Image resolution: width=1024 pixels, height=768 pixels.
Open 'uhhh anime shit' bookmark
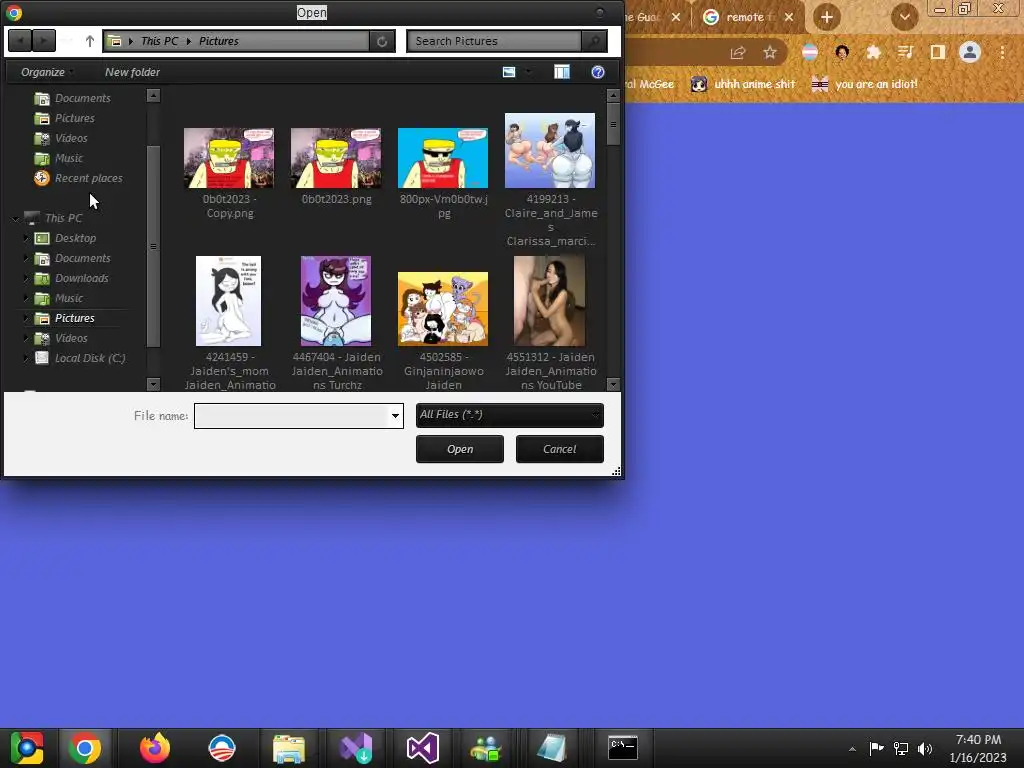[x=743, y=84]
